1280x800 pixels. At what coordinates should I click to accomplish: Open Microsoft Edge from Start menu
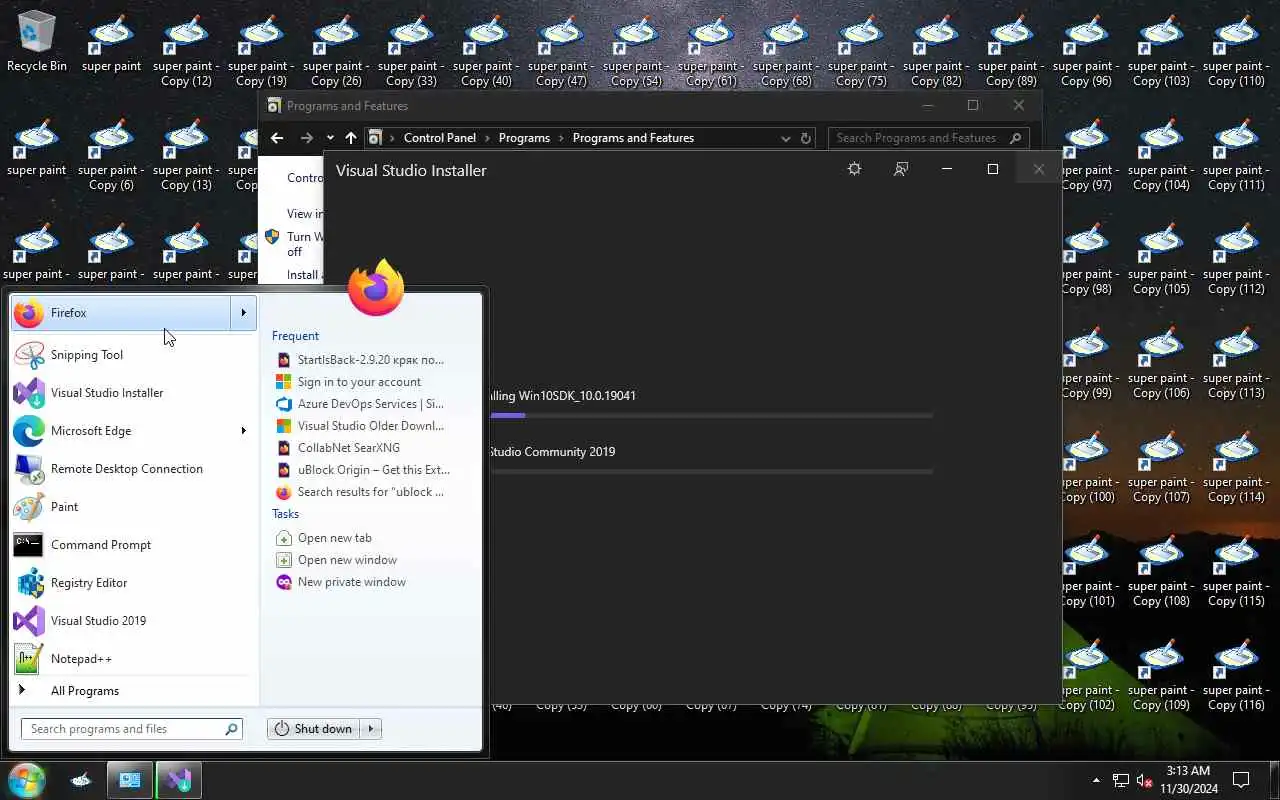(x=121, y=431)
